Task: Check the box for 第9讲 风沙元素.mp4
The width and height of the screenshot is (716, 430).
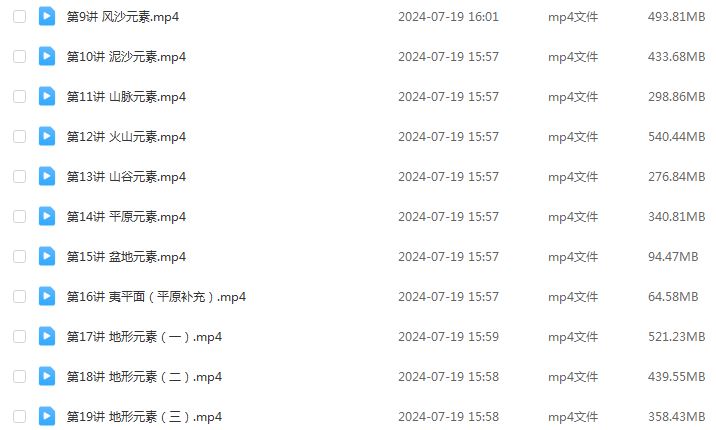Action: pos(19,16)
